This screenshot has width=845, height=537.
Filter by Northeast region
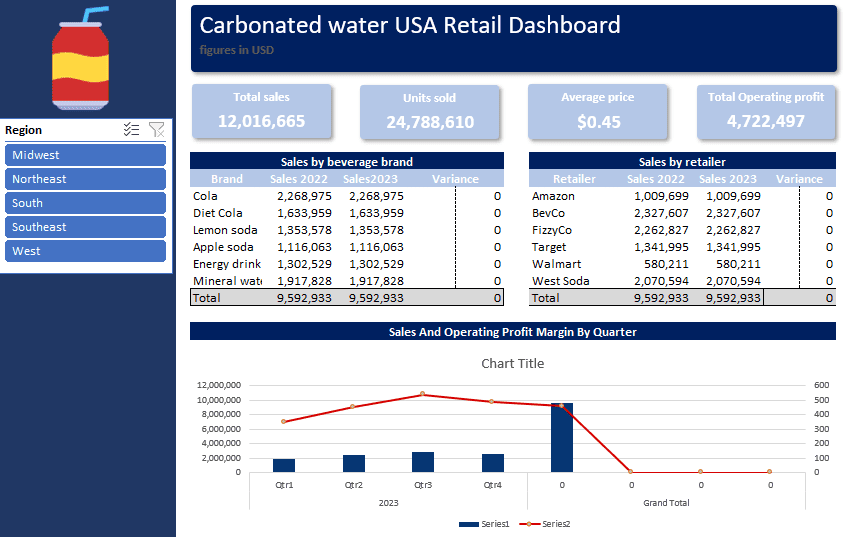pos(85,179)
